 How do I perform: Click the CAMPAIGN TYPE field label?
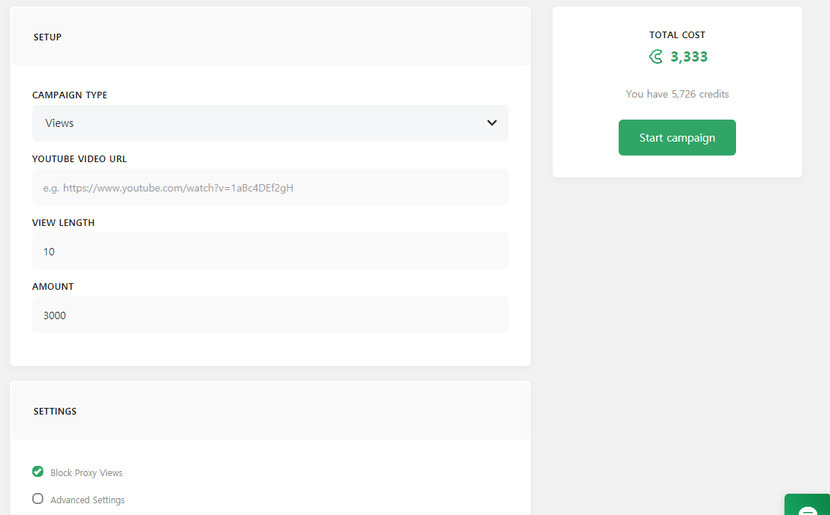tap(70, 95)
